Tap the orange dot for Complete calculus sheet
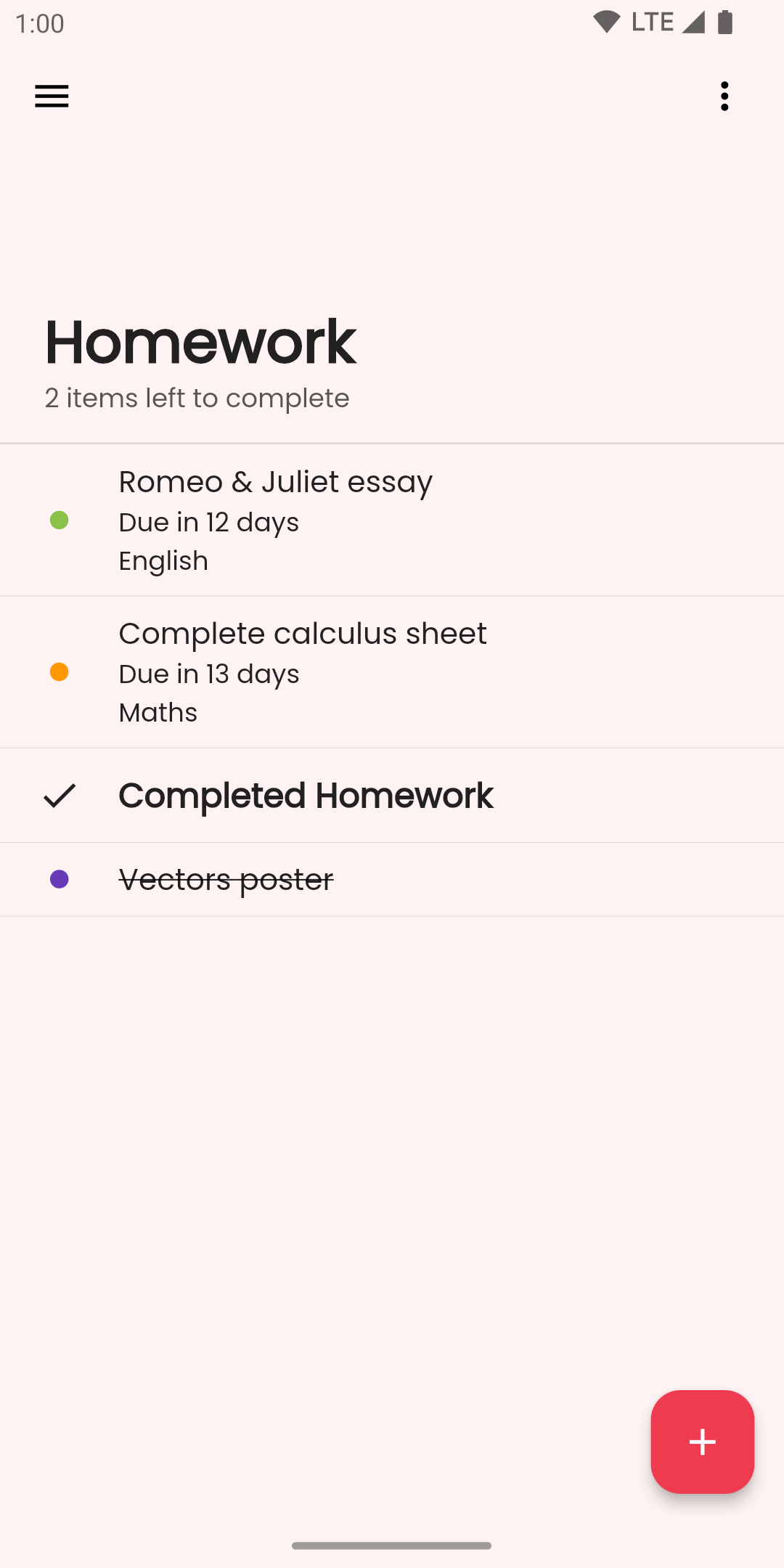 [60, 672]
